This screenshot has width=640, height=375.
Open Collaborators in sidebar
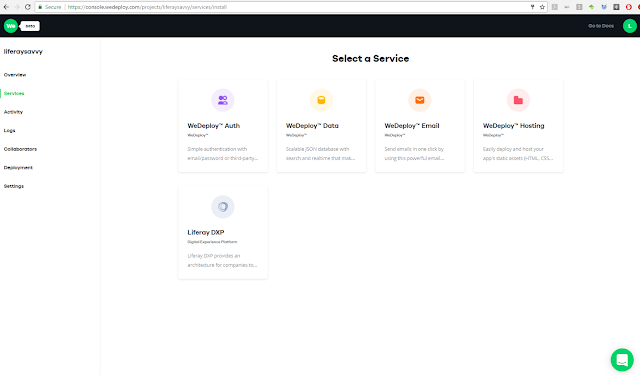click(x=20, y=149)
